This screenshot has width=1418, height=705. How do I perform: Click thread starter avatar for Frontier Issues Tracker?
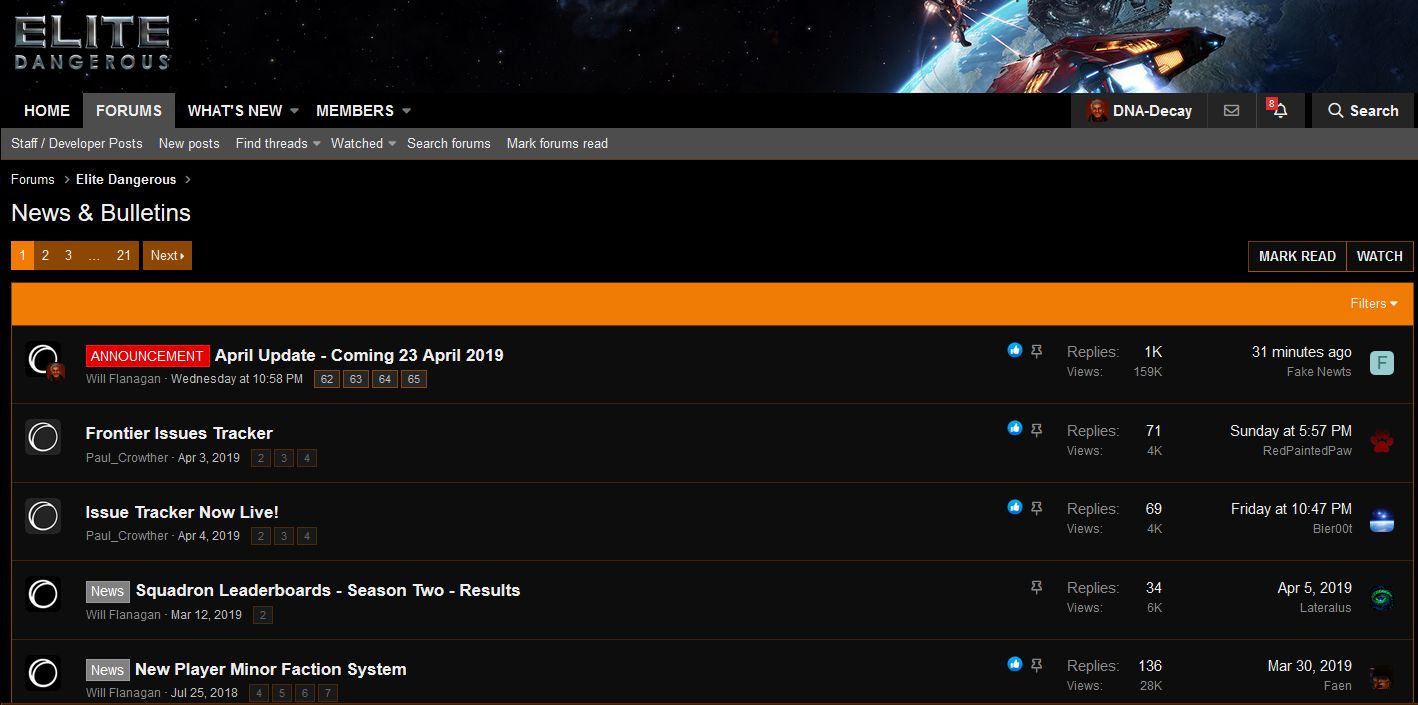[43, 438]
